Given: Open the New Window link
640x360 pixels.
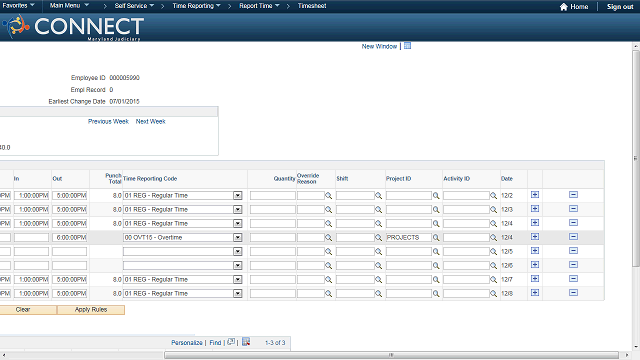Looking at the screenshot, I should (x=379, y=47).
